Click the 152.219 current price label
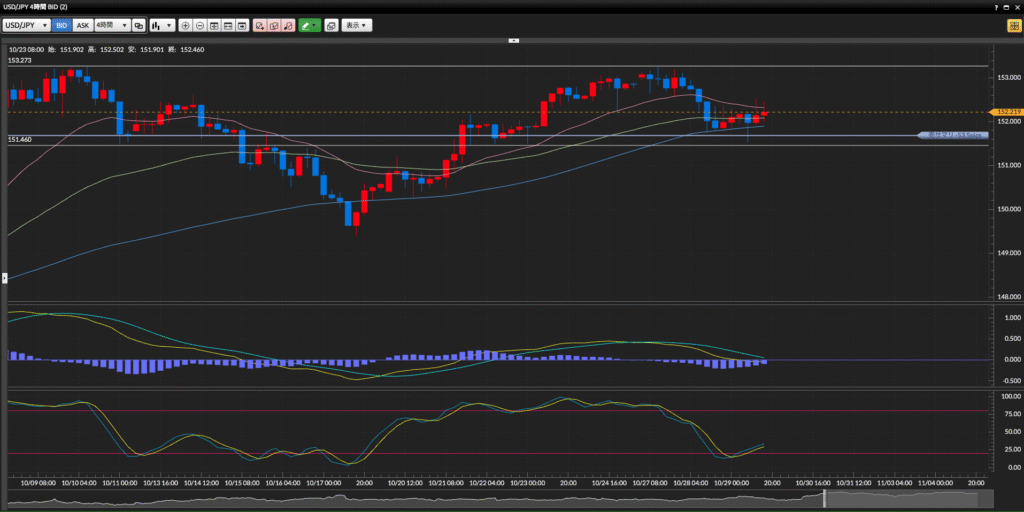 [1004, 112]
